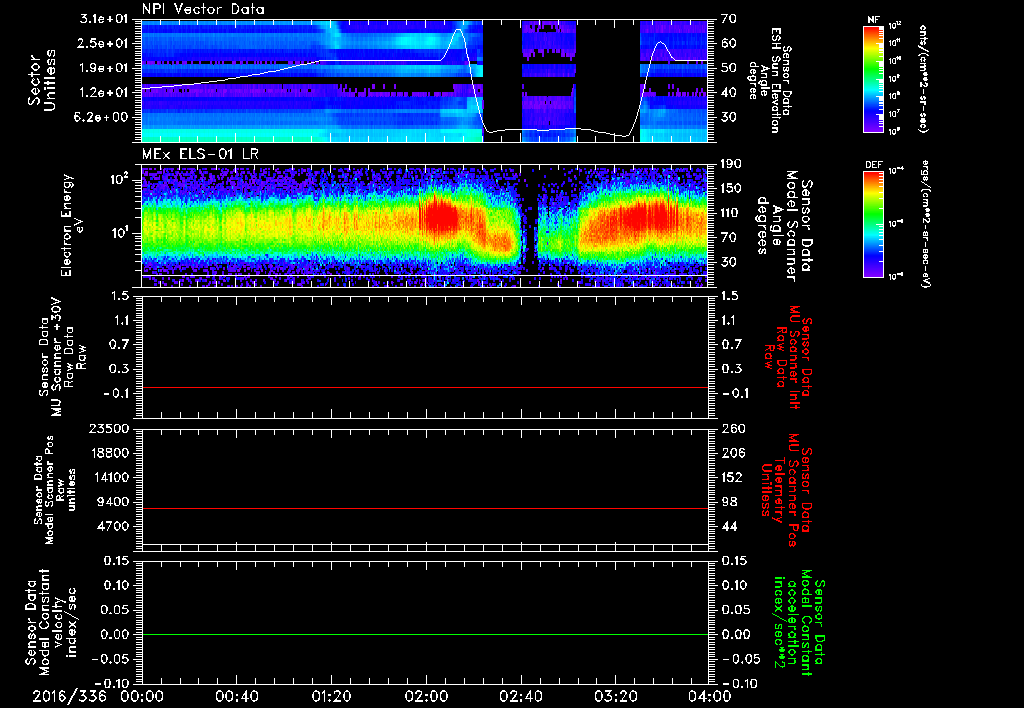Click the red line in MU Scanner +30V panel
The image size is (1024, 708).
(425, 387)
